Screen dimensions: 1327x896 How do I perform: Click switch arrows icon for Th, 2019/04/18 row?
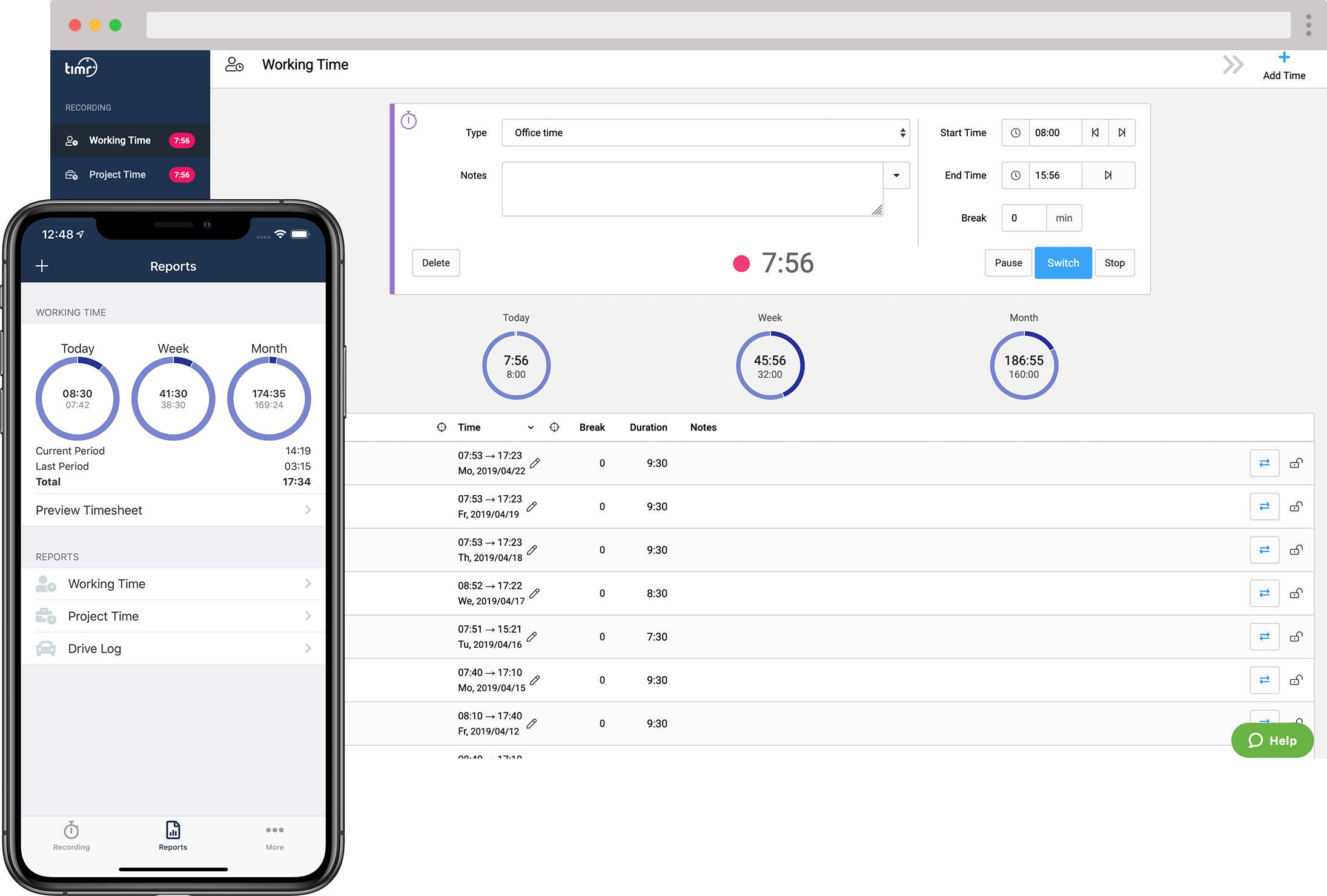(x=1265, y=550)
